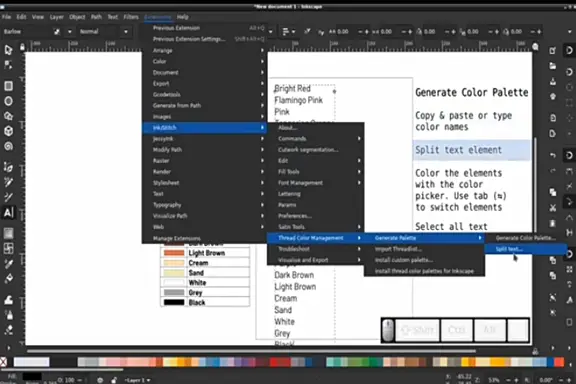
Task: Select the Node editing tool
Action: point(8,65)
